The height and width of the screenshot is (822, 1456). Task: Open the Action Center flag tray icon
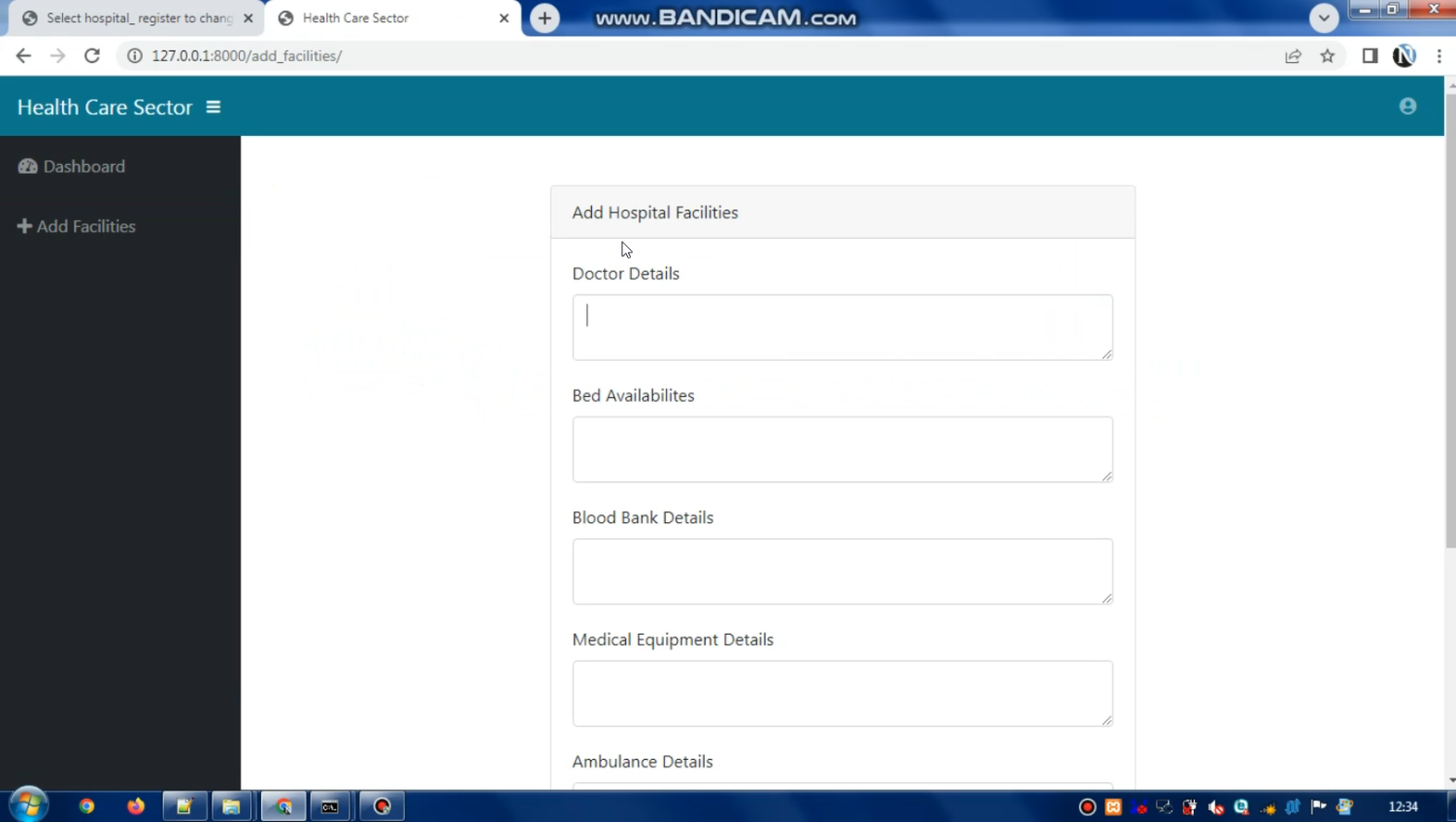pyautogui.click(x=1318, y=806)
